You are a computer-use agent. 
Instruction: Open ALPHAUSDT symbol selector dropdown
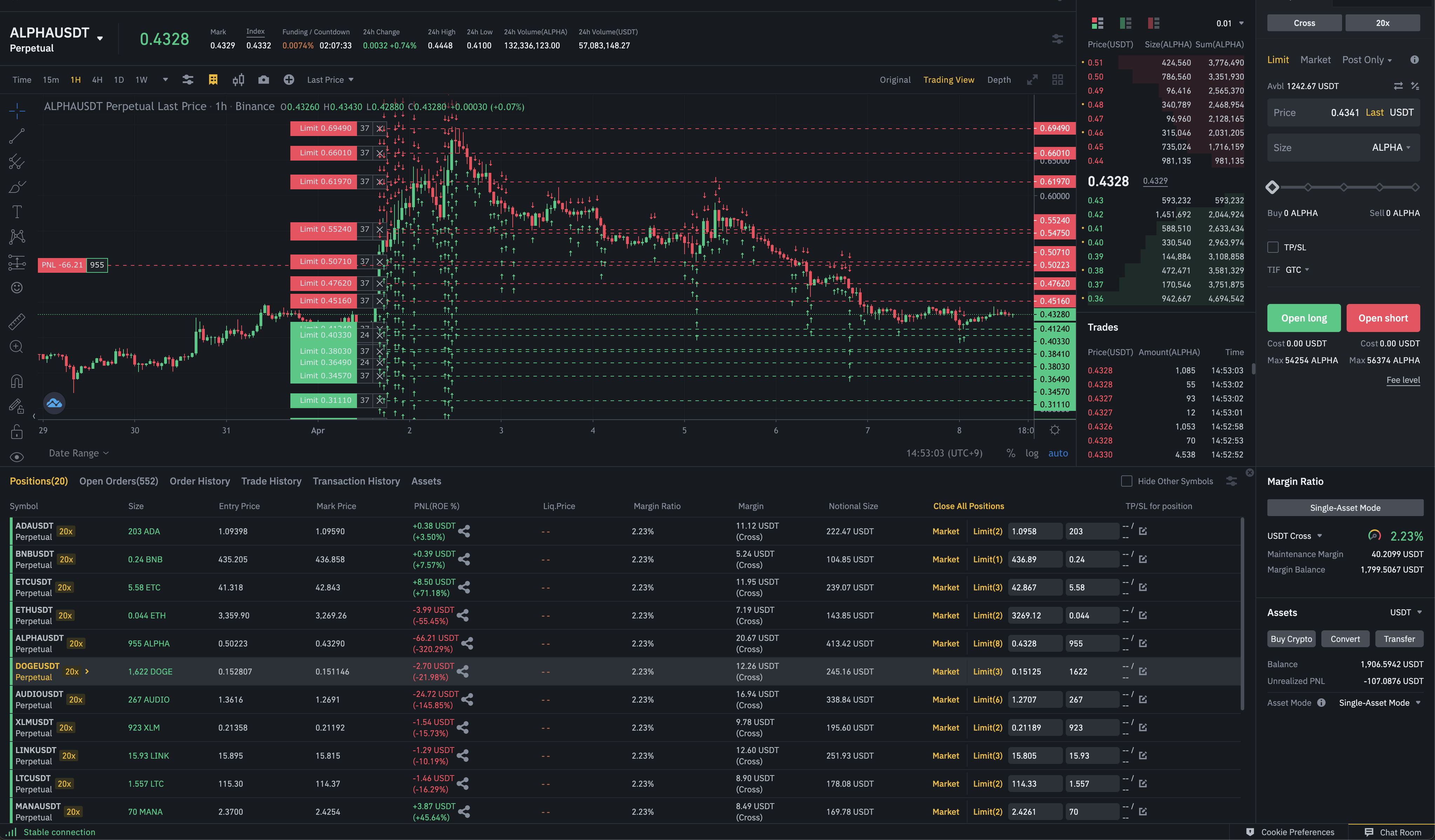100,39
